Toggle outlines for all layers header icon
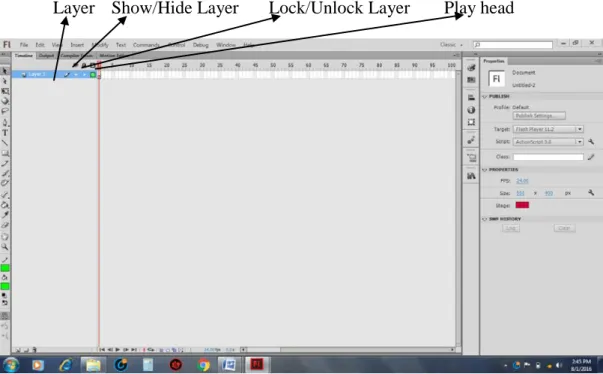Viewport: 603px width, 374px height. pos(93,65)
